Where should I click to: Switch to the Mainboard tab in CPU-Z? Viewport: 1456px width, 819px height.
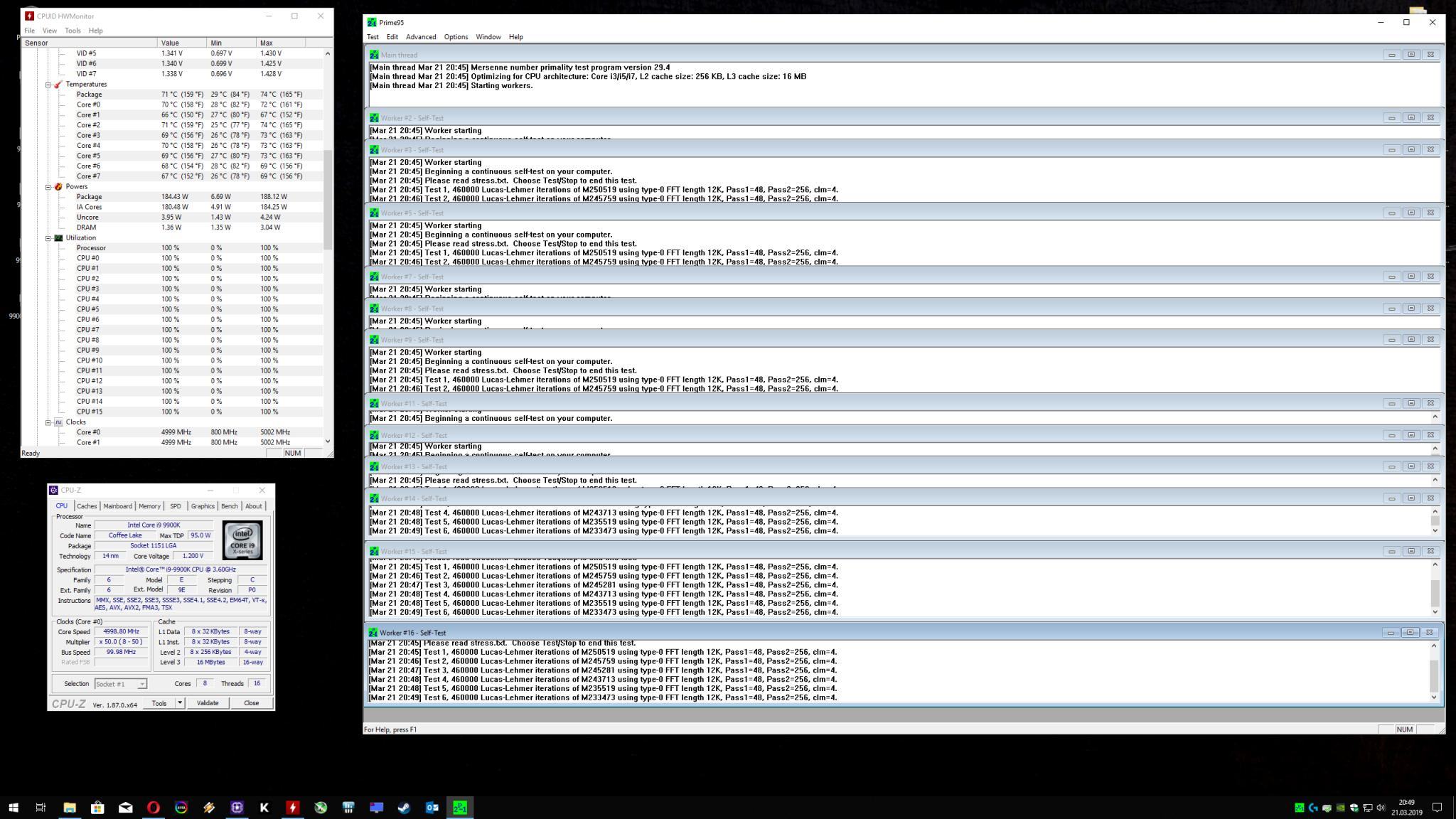coord(117,506)
